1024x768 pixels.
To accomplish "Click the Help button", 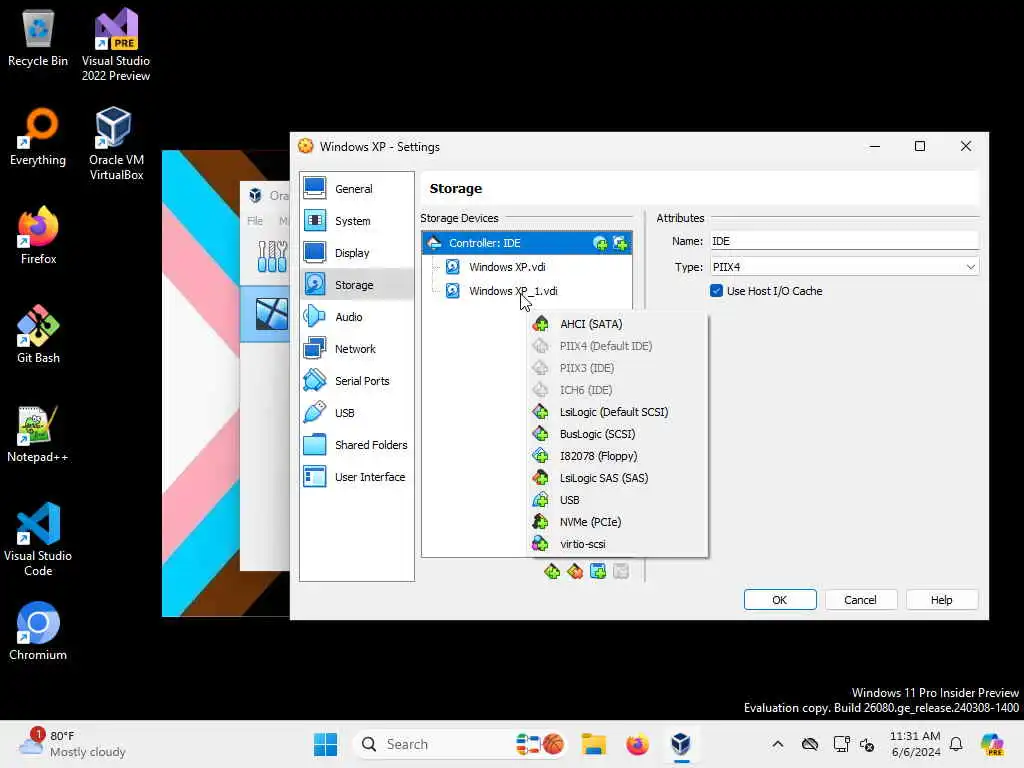I will 941,600.
